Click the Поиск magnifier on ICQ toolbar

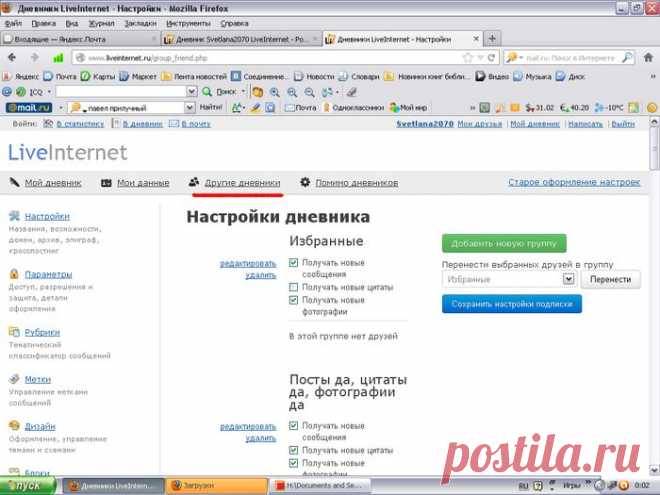pyautogui.click(x=207, y=92)
